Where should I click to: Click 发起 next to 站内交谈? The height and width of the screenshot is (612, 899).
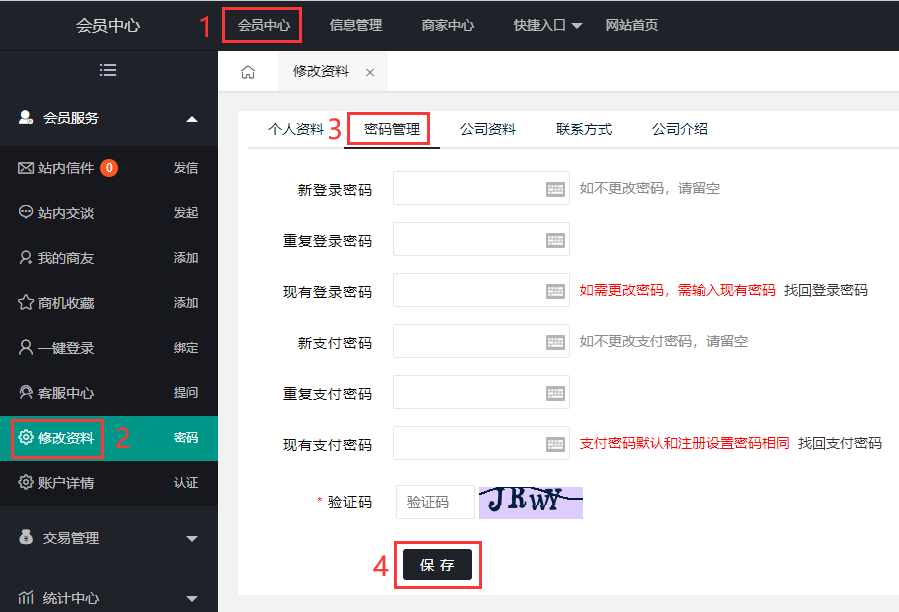186,213
